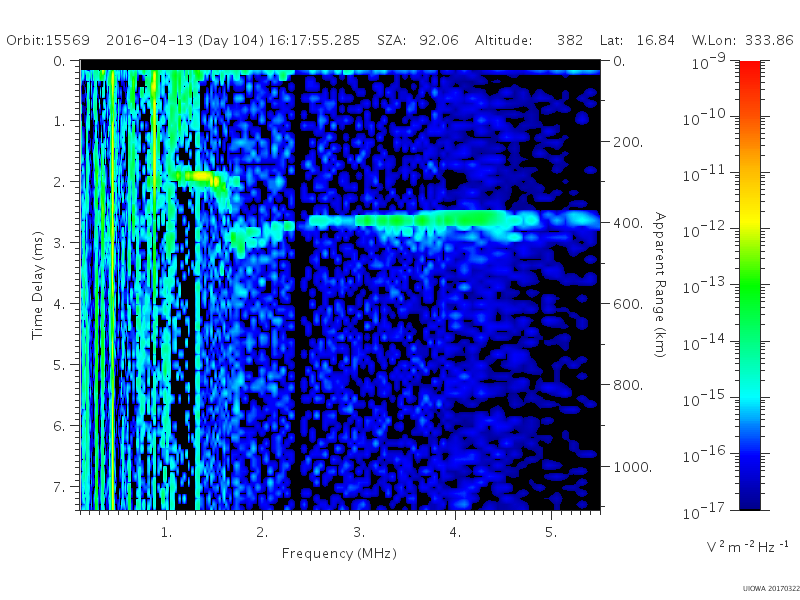Click the Altitude value 382
The height and width of the screenshot is (600, 800).
click(570, 40)
